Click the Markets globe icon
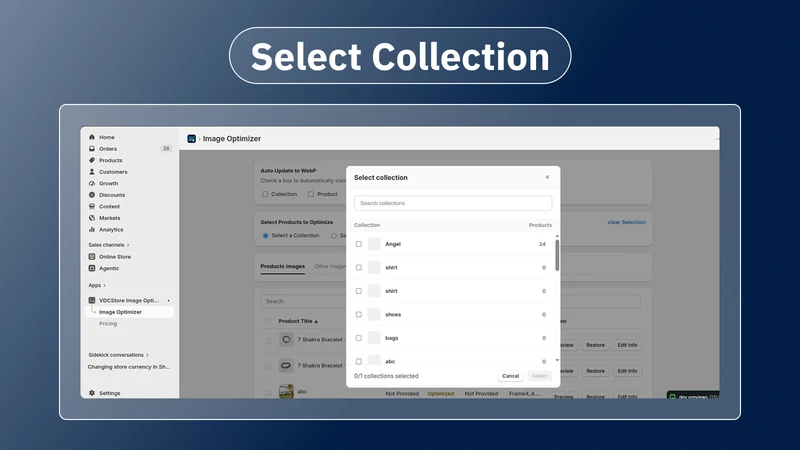The width and height of the screenshot is (800, 450). click(92, 218)
